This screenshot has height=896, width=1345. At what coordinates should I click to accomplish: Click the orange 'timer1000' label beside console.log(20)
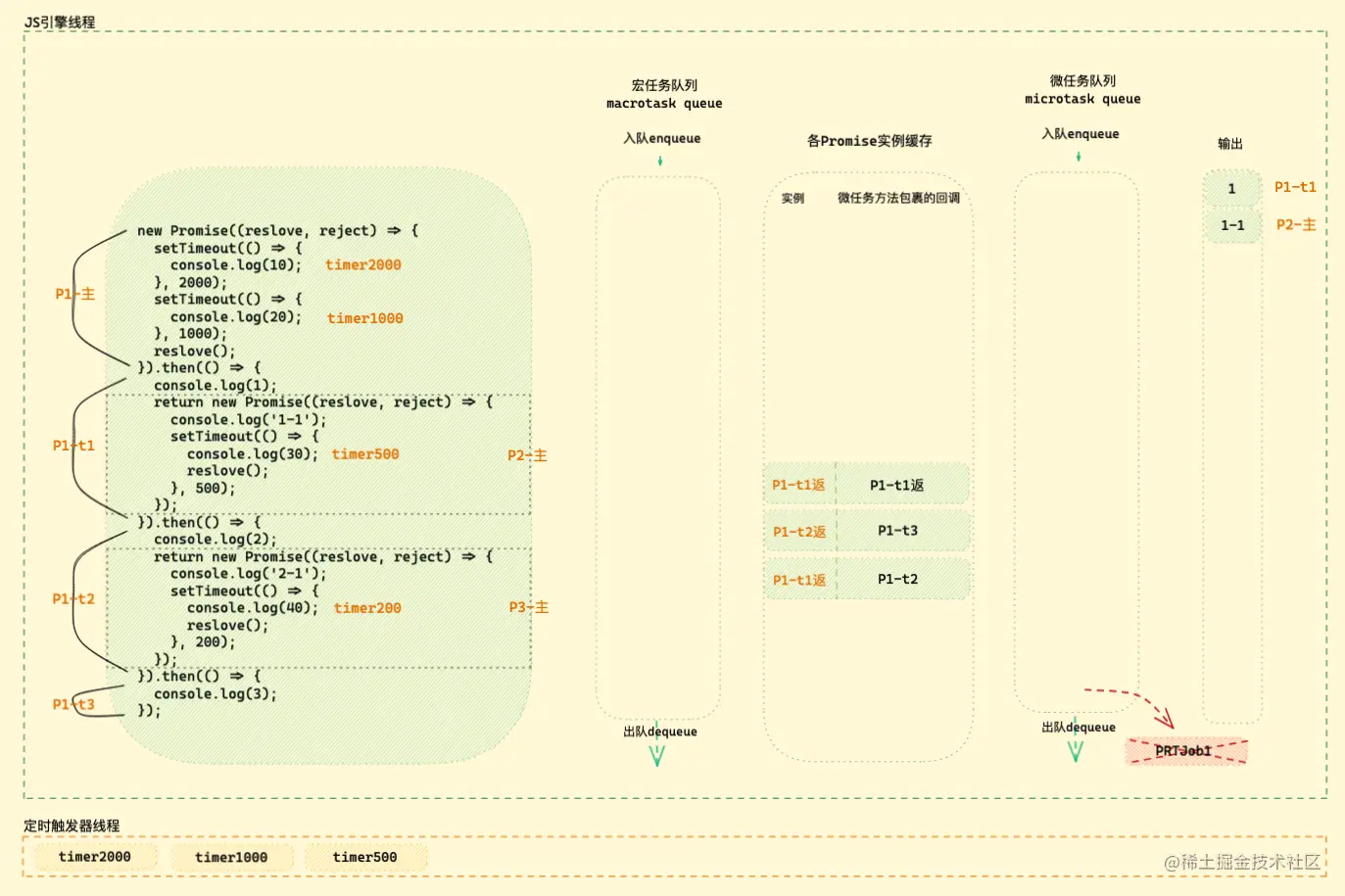(365, 318)
